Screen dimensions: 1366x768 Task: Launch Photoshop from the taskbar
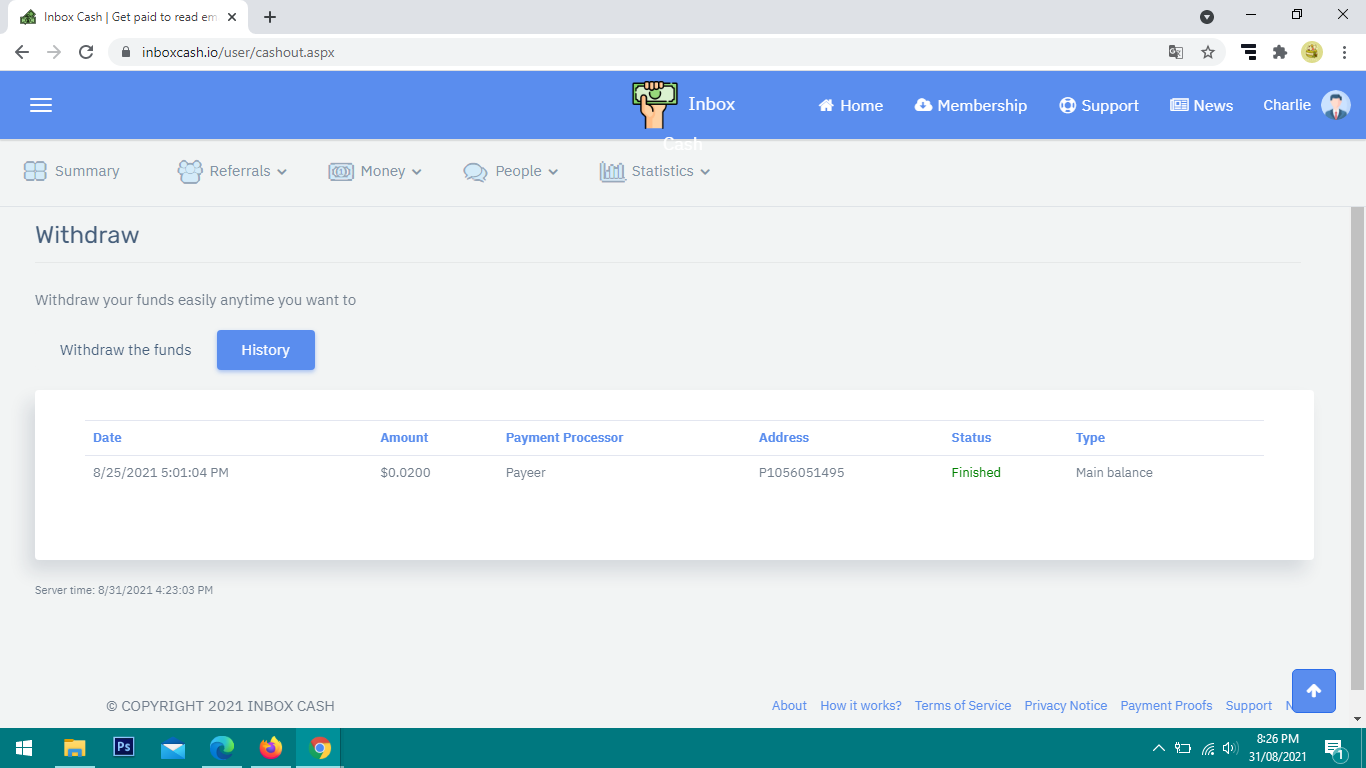(x=123, y=747)
